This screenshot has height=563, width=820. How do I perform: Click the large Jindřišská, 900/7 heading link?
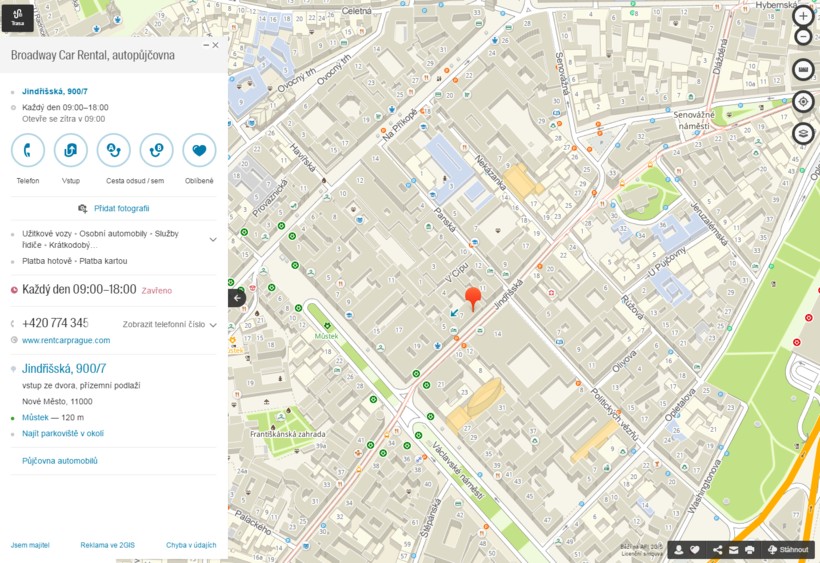(x=64, y=369)
